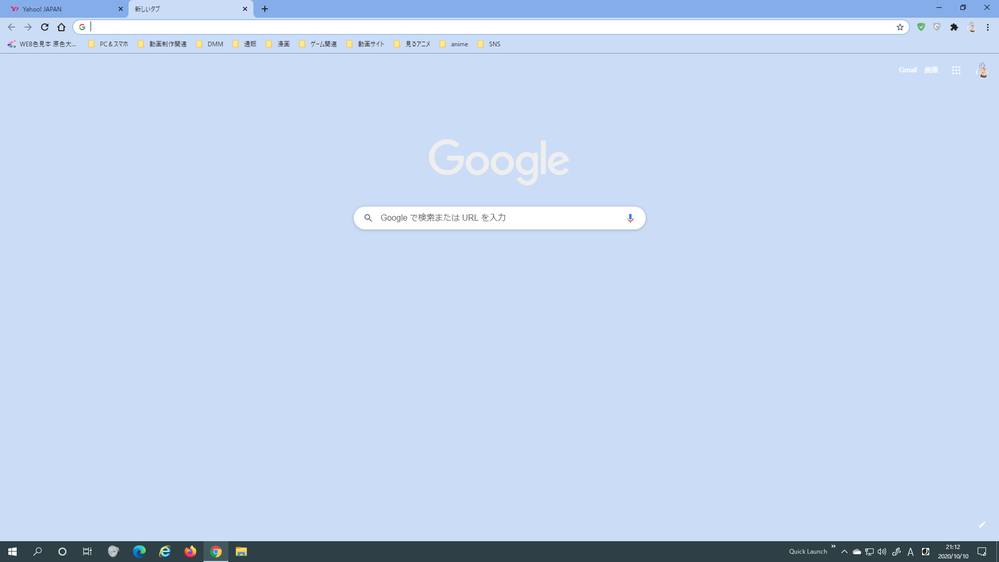Viewport: 999px width, 562px height.
Task: Open the 通販 bookmark folder
Action: click(244, 44)
